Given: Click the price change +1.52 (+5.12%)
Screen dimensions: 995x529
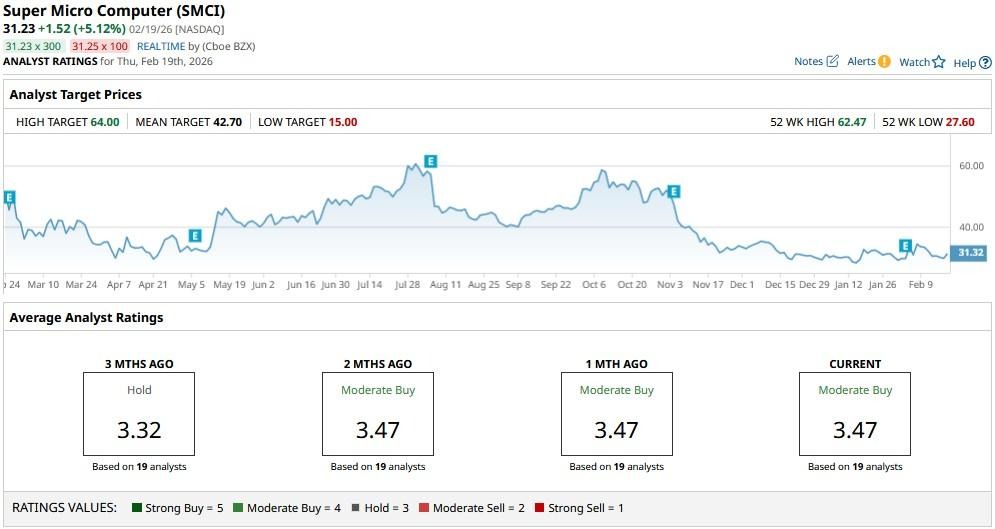Looking at the screenshot, I should [81, 29].
